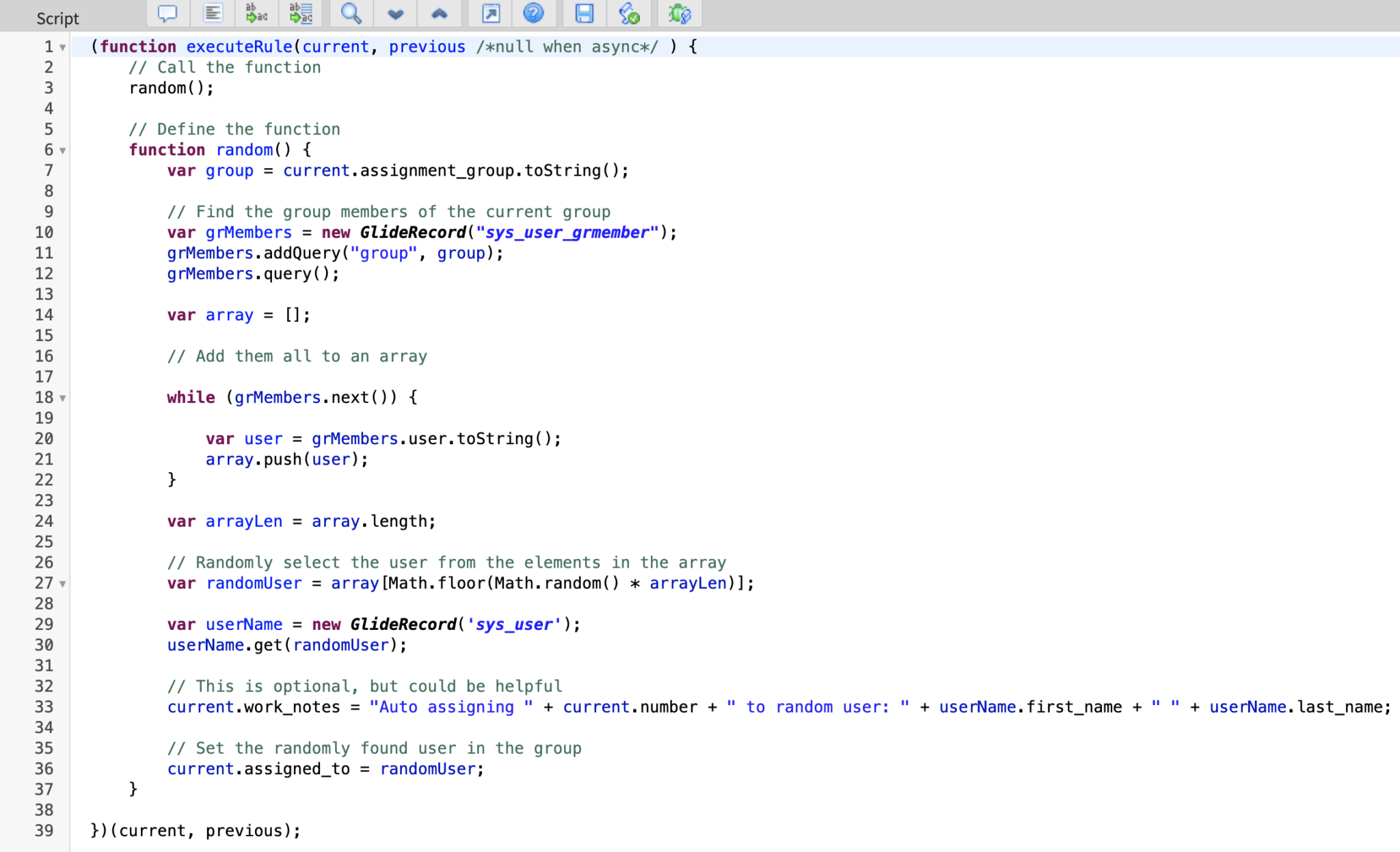Image resolution: width=1400 pixels, height=852 pixels.
Task: Click the Save floppy disk icon
Action: pos(584,14)
